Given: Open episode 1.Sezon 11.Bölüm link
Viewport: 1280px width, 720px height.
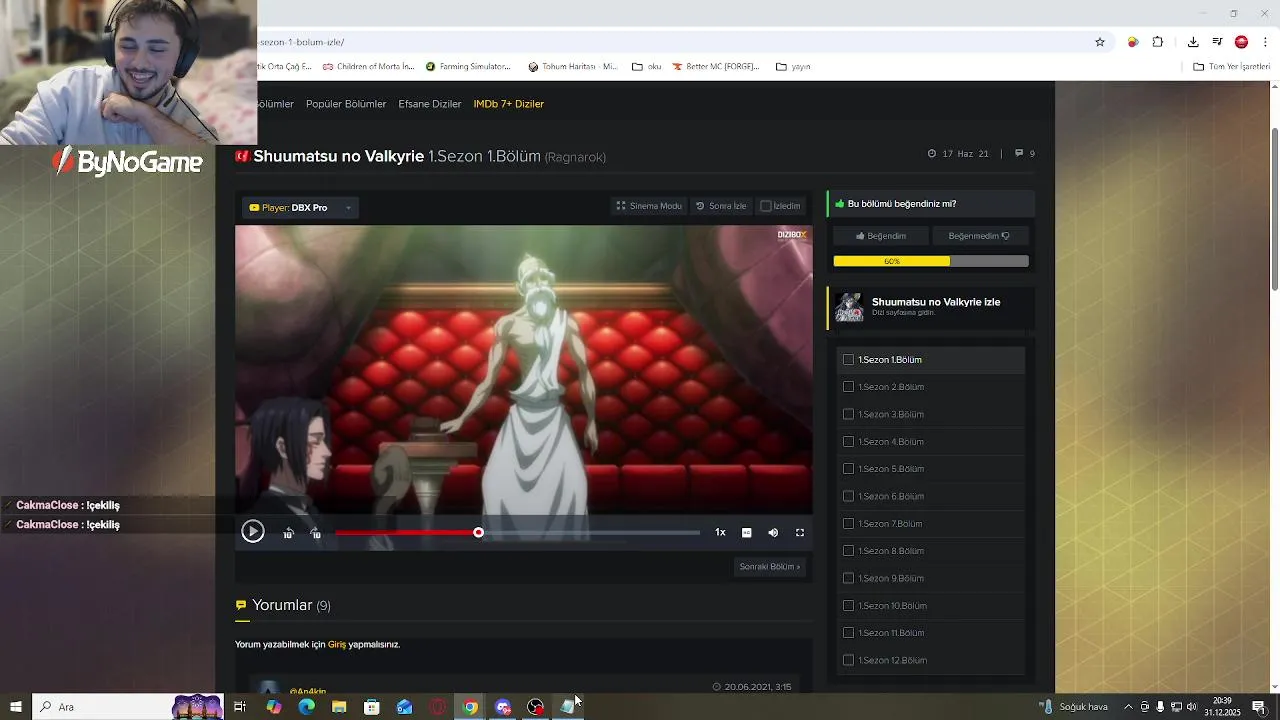Looking at the screenshot, I should [891, 633].
